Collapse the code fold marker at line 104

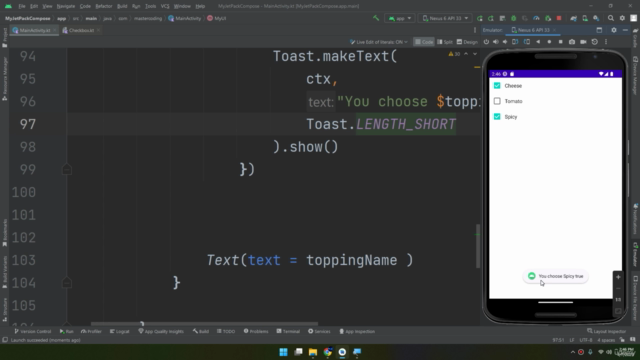pyautogui.click(x=67, y=282)
